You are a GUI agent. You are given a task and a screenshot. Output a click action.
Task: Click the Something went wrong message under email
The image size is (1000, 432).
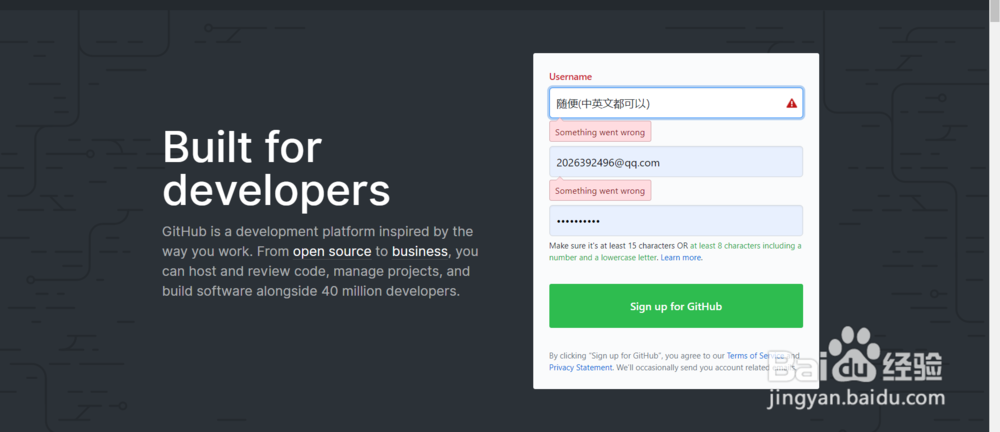pyautogui.click(x=600, y=191)
